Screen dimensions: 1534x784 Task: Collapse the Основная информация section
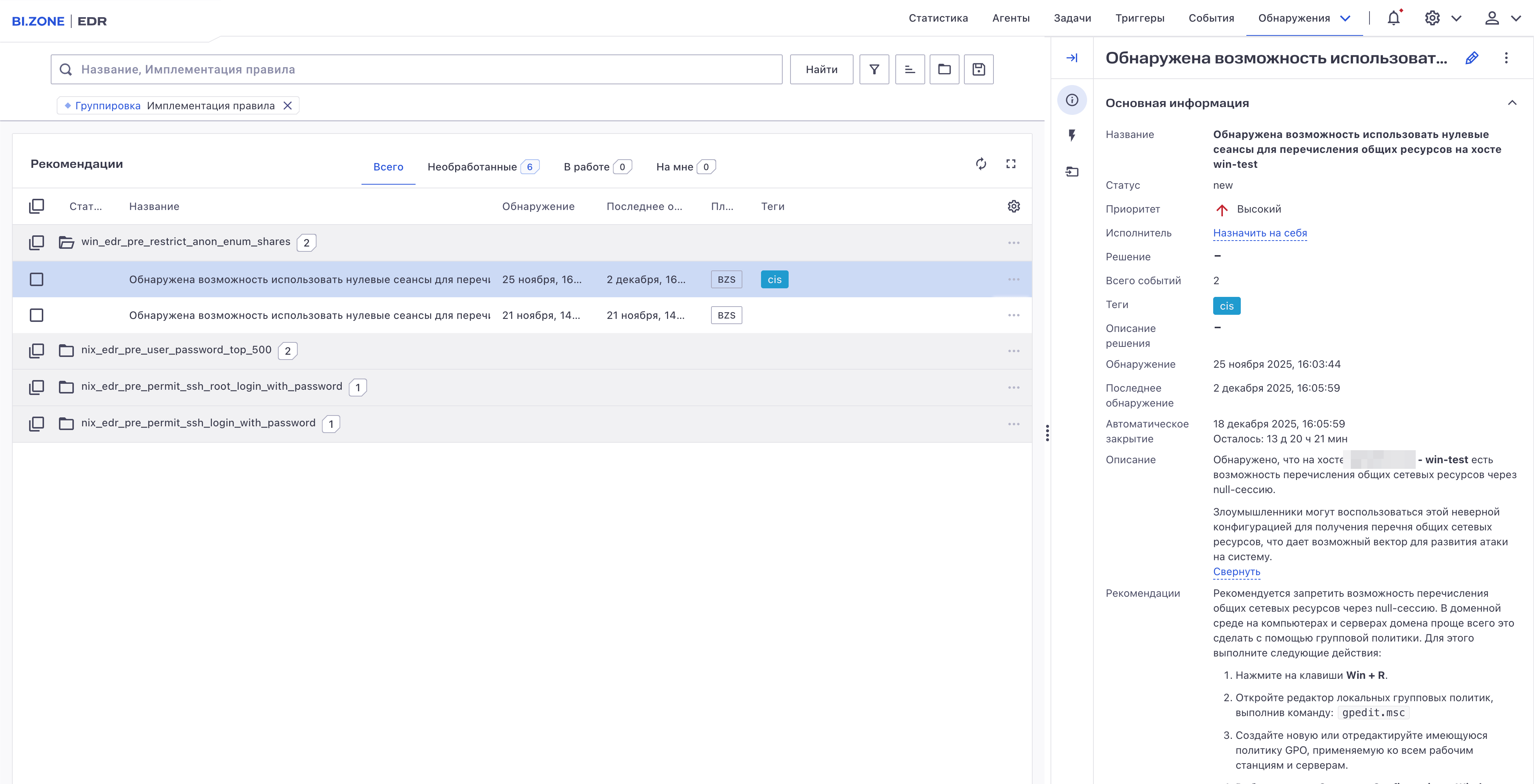1511,103
